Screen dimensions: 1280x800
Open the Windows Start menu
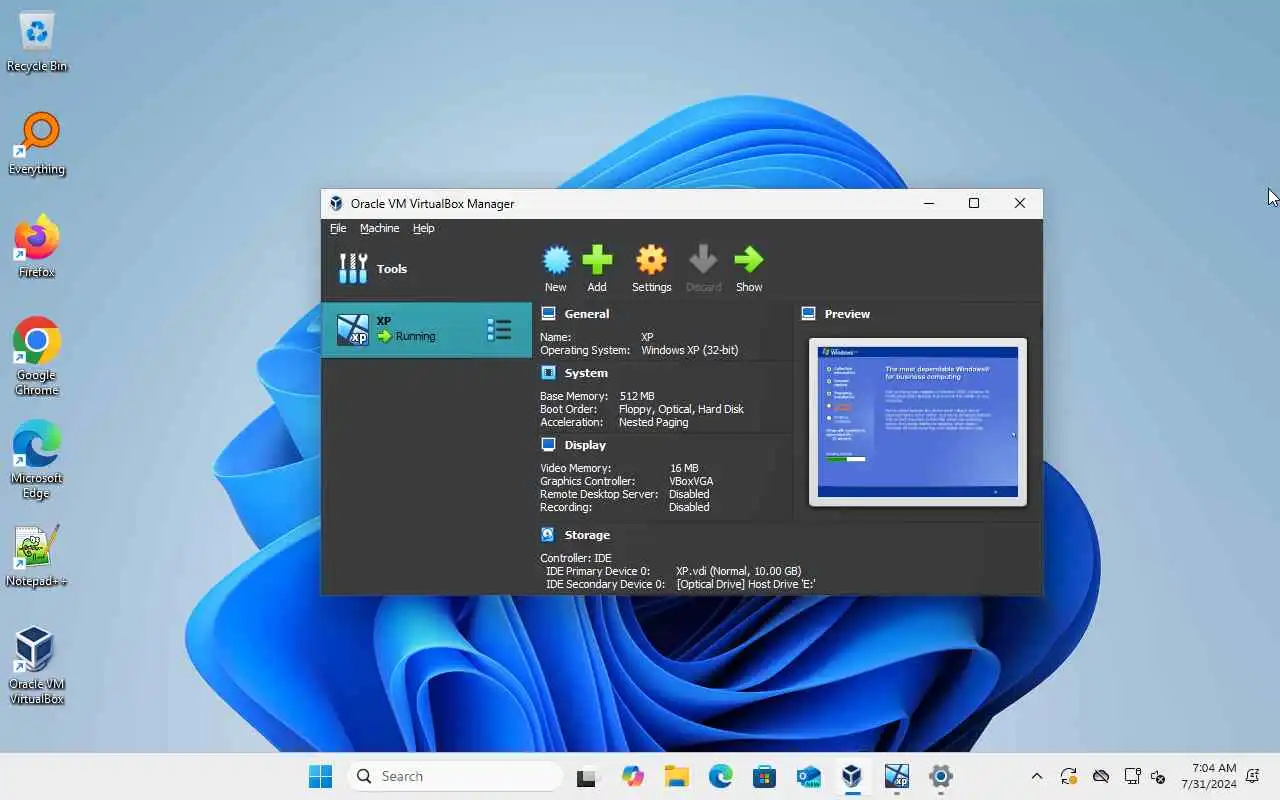point(320,776)
